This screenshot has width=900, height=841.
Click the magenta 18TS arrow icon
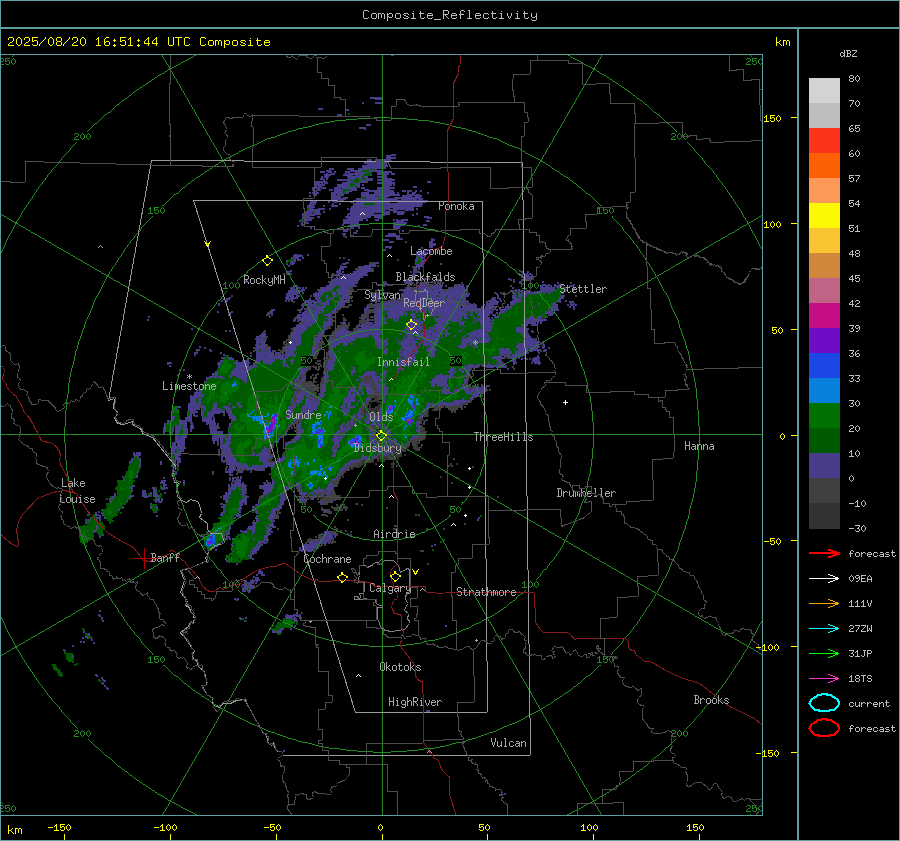[x=824, y=679]
